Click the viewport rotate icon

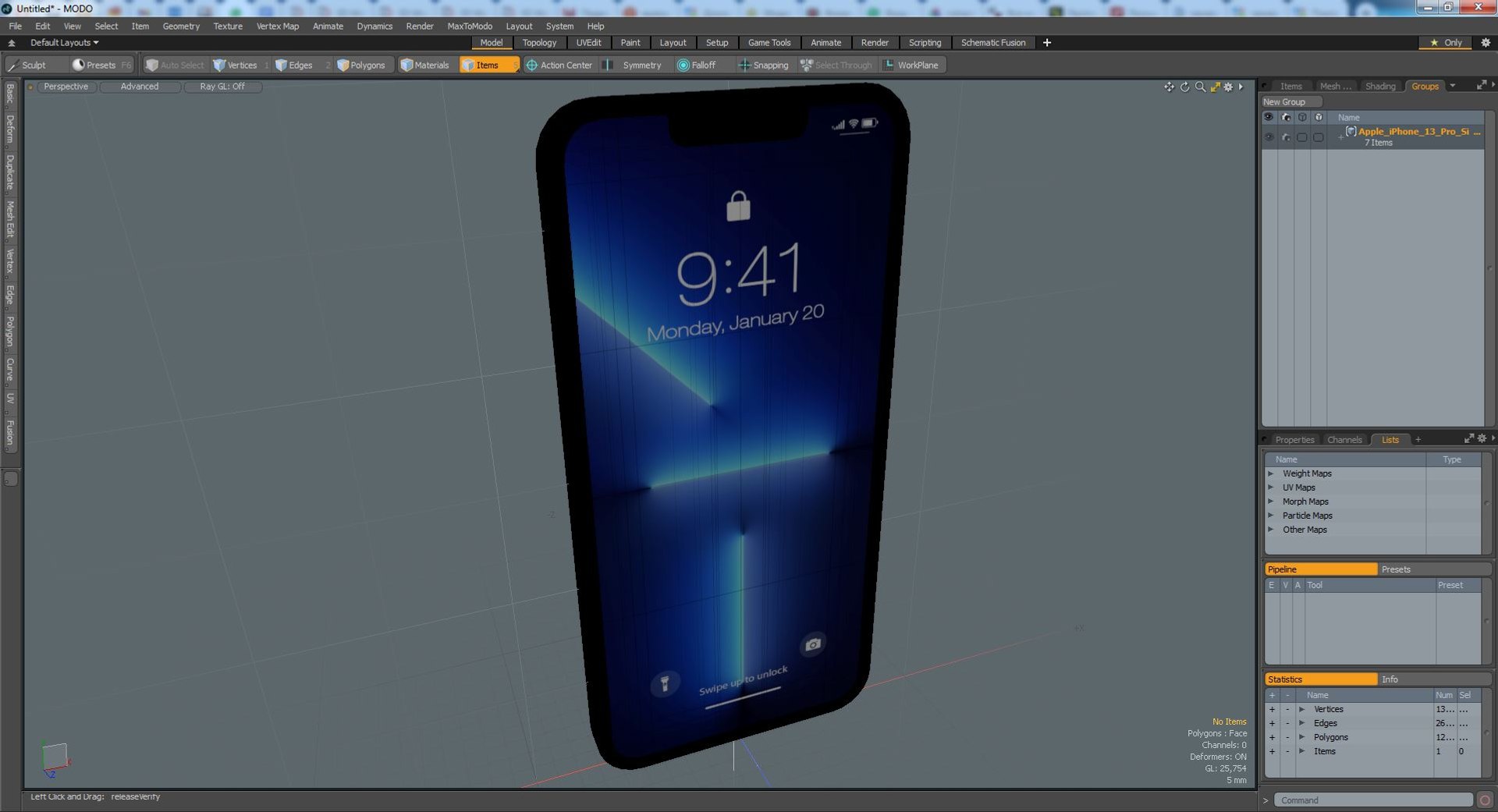pyautogui.click(x=1184, y=87)
